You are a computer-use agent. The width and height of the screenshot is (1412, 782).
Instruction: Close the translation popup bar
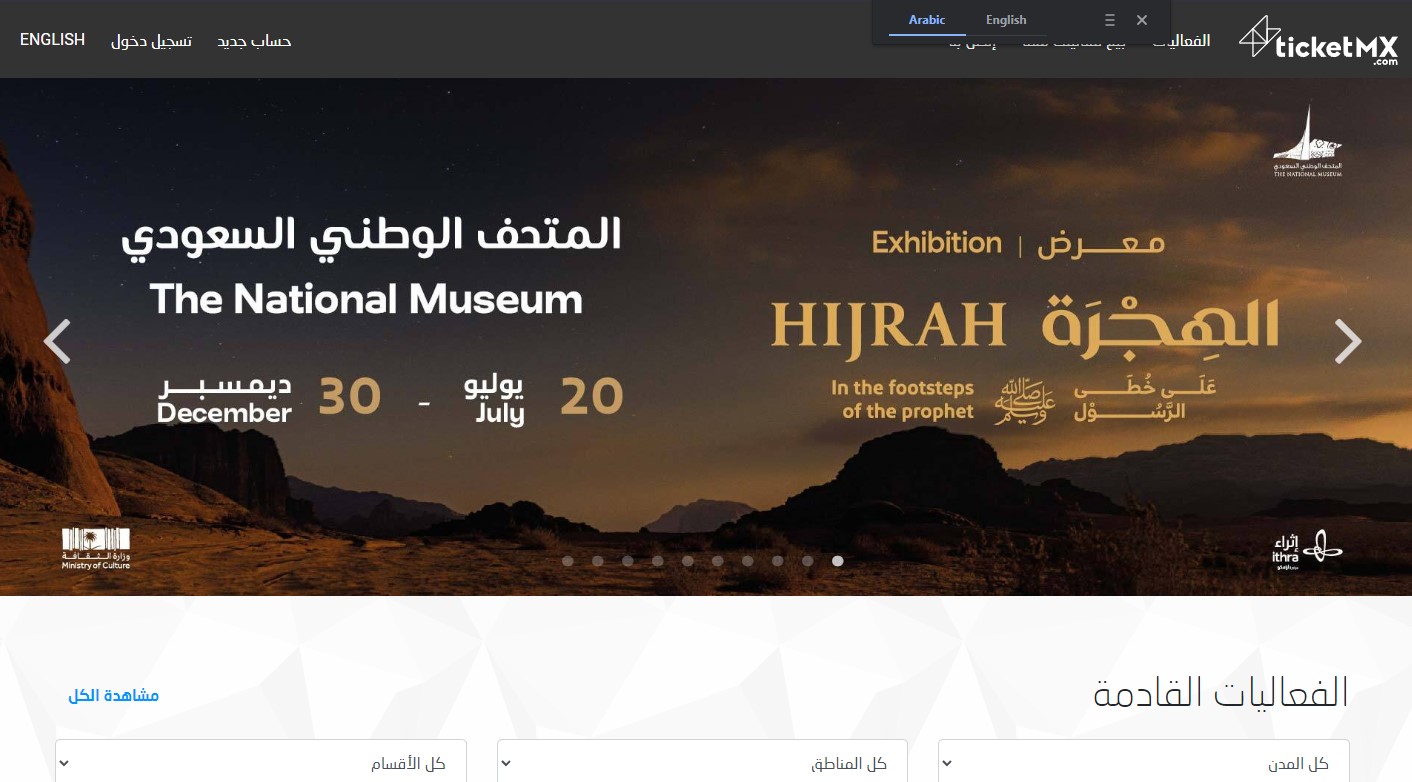coord(1142,20)
